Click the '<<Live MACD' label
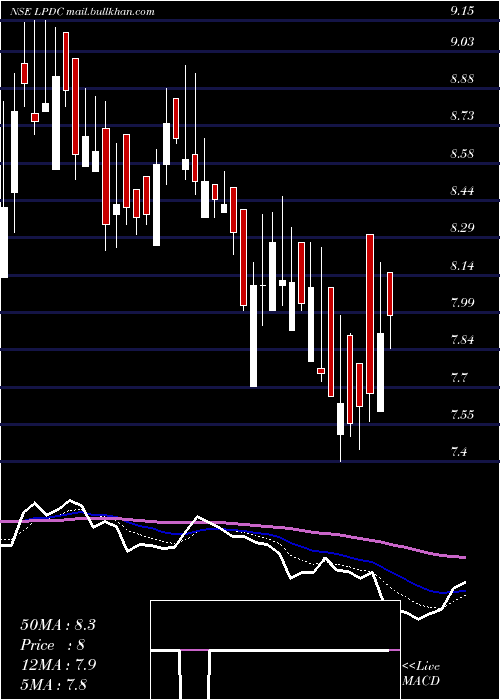 click(421, 673)
